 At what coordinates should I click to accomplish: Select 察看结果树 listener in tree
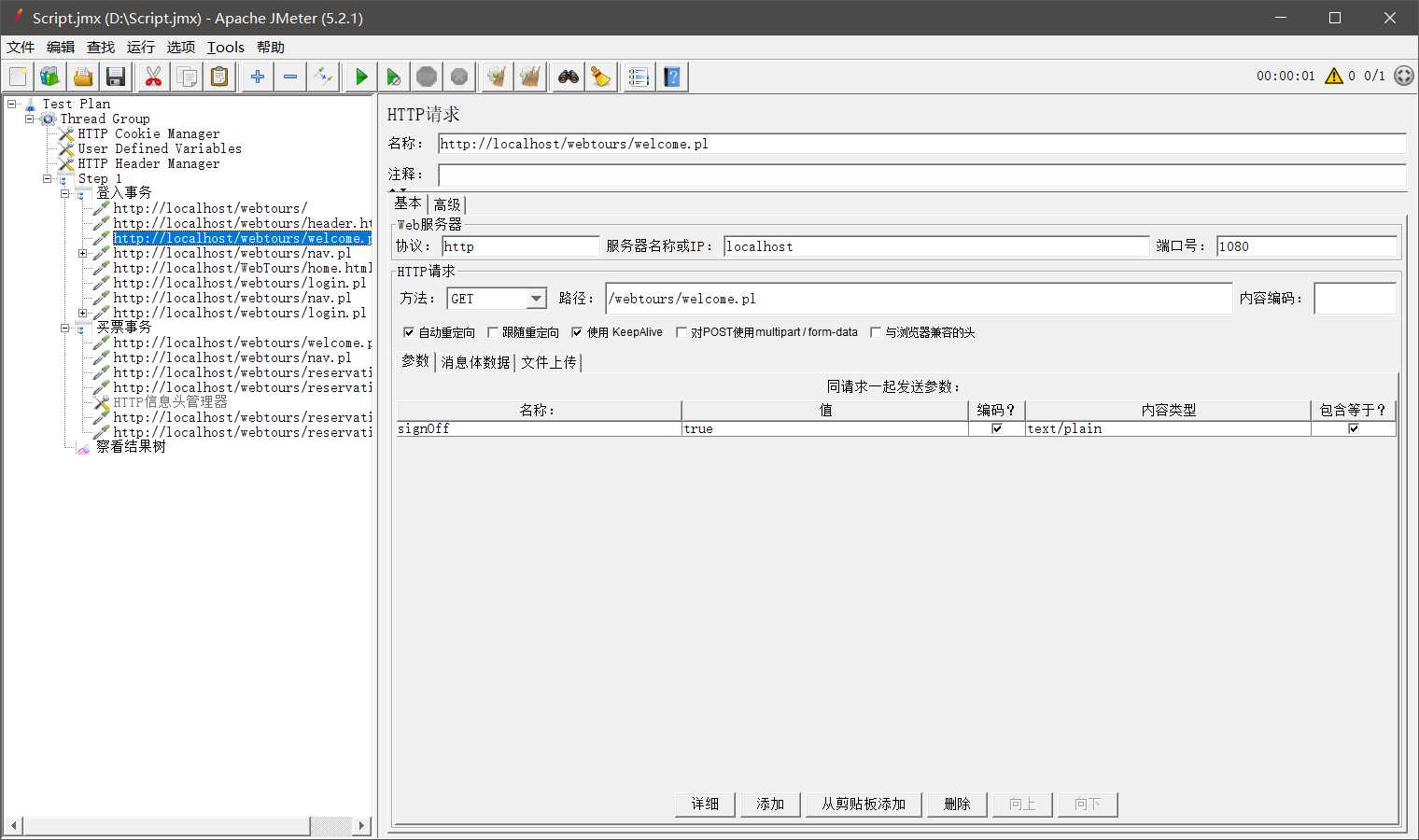click(131, 447)
